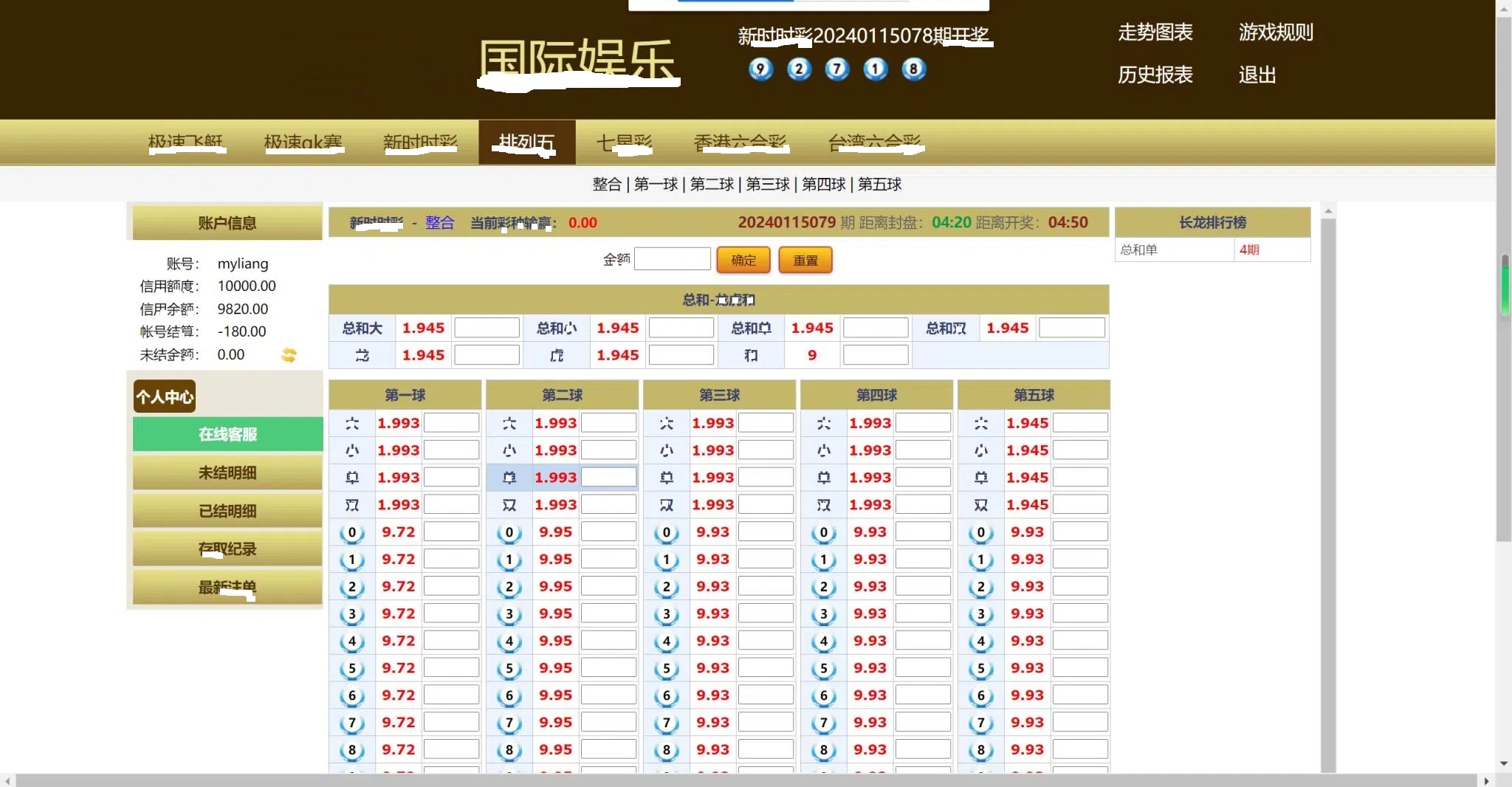Select the 第五球 sub-menu link
Screen dimensions: 1512x787
point(880,185)
